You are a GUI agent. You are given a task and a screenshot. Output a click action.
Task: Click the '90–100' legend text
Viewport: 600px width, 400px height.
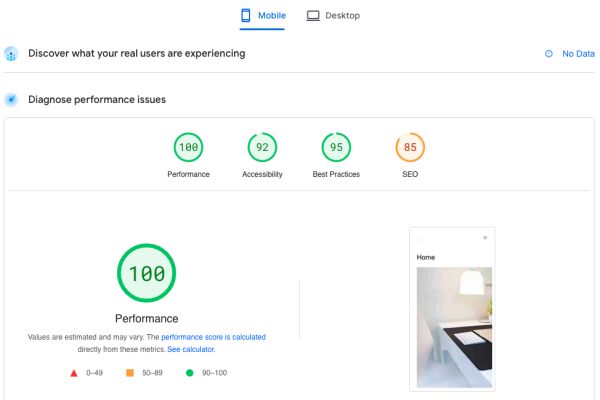214,373
